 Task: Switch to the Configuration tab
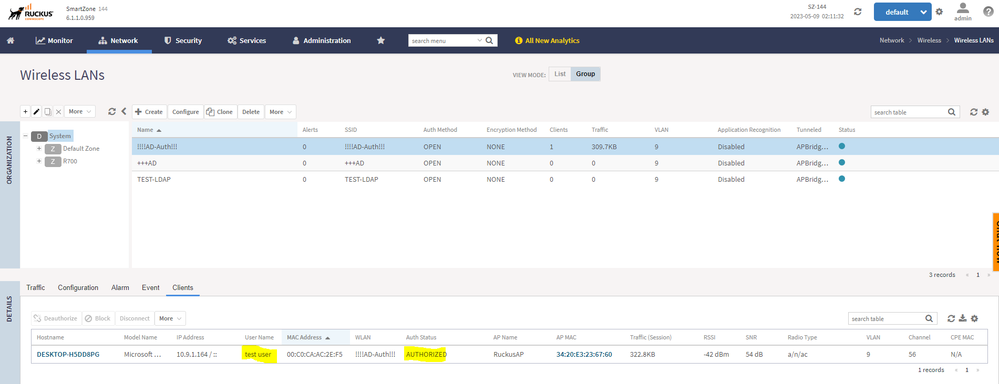click(78, 288)
